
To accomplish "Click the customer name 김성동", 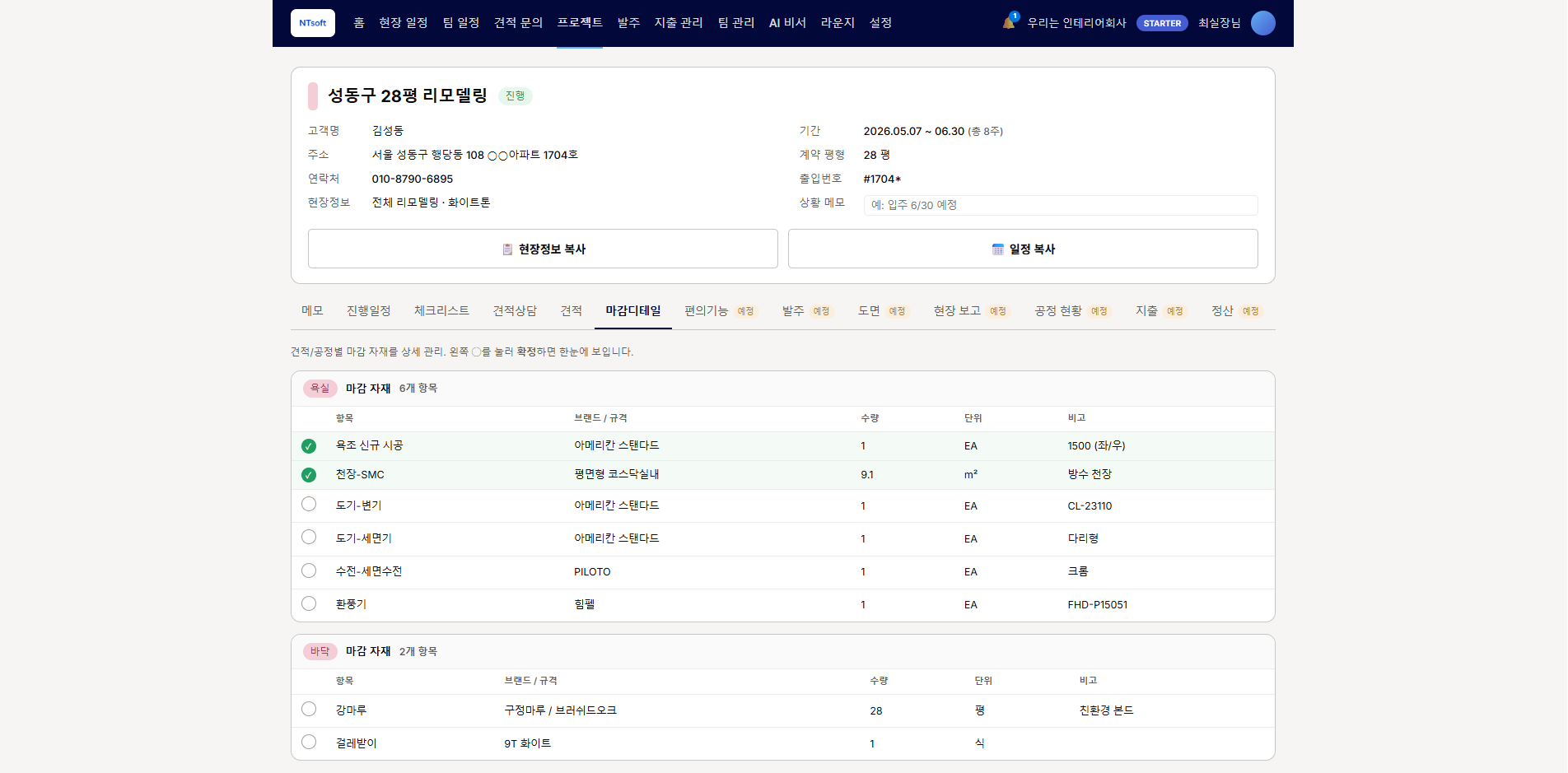I will coord(387,131).
